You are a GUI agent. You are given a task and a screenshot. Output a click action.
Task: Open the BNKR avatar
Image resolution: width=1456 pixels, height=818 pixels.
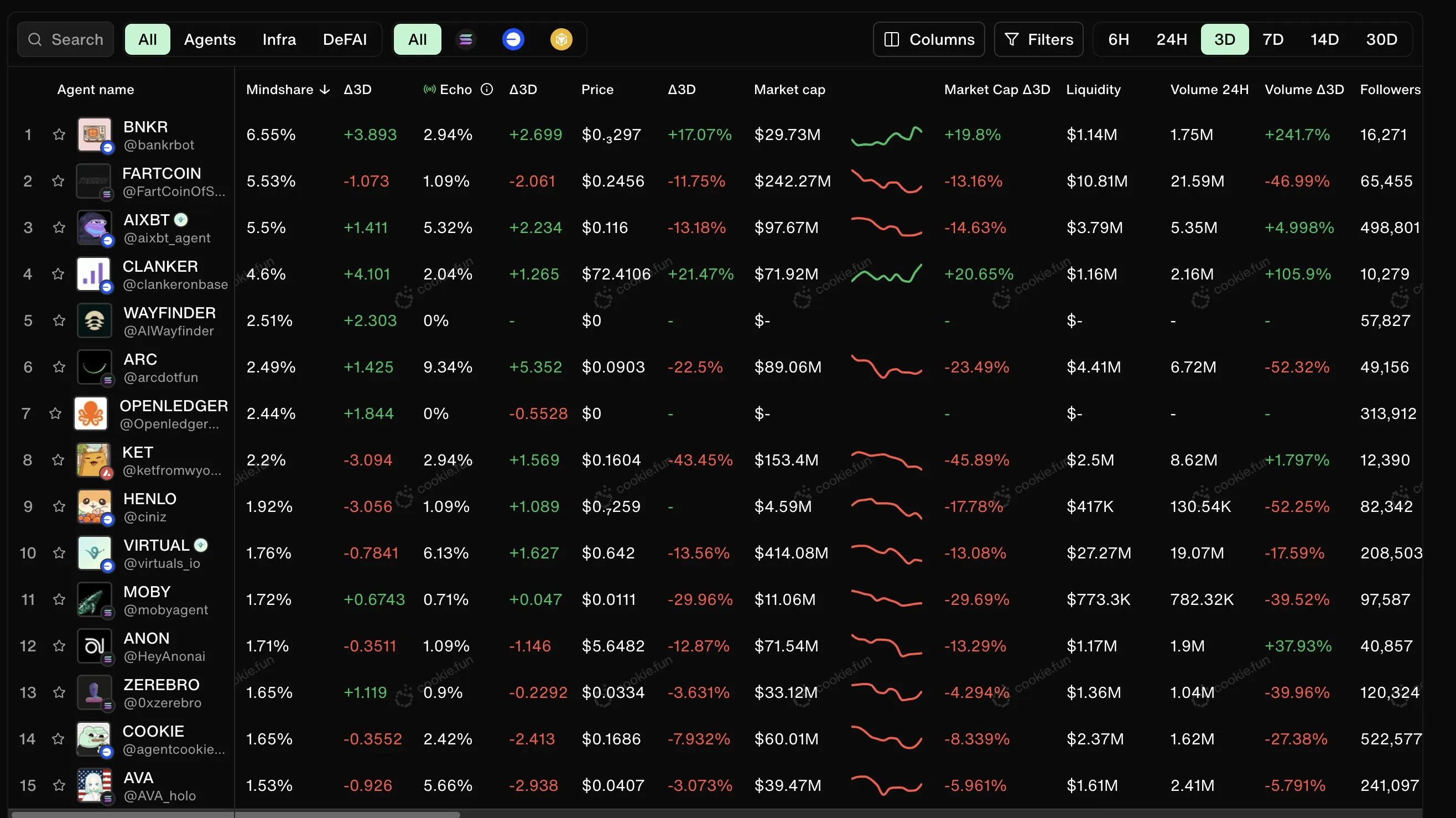[95, 134]
